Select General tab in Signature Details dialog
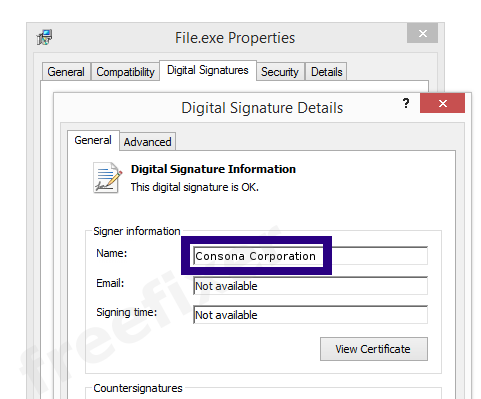This screenshot has height=399, width=481. (93, 140)
